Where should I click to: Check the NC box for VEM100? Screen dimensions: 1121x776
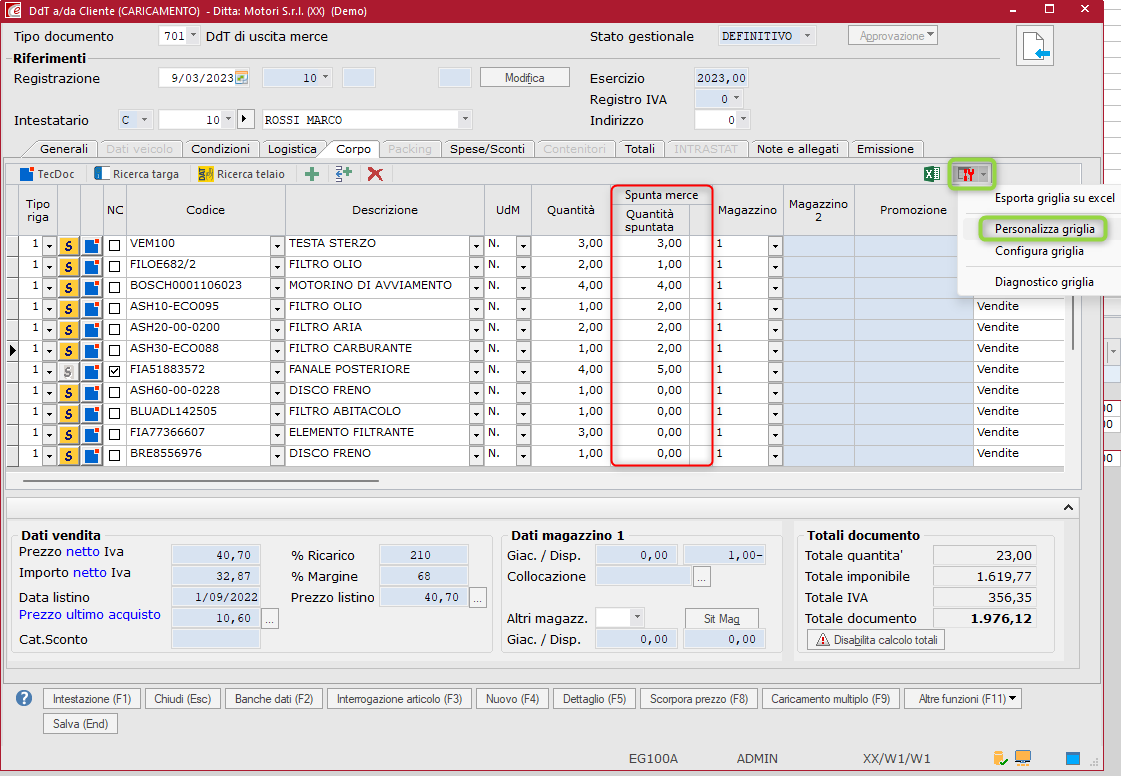tap(115, 244)
